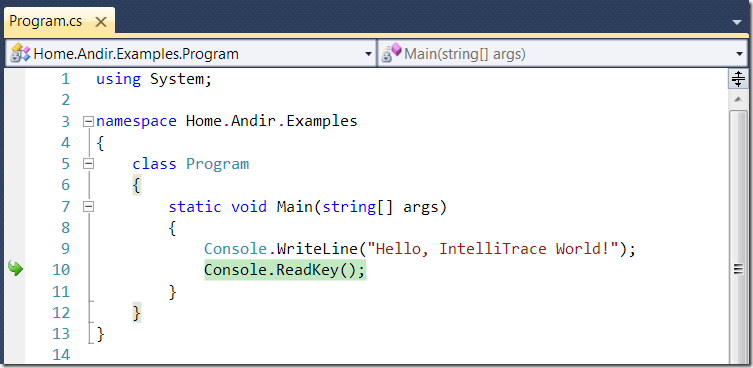This screenshot has width=753, height=368.
Task: Click the 'args' parameter on line 7
Action: point(421,208)
